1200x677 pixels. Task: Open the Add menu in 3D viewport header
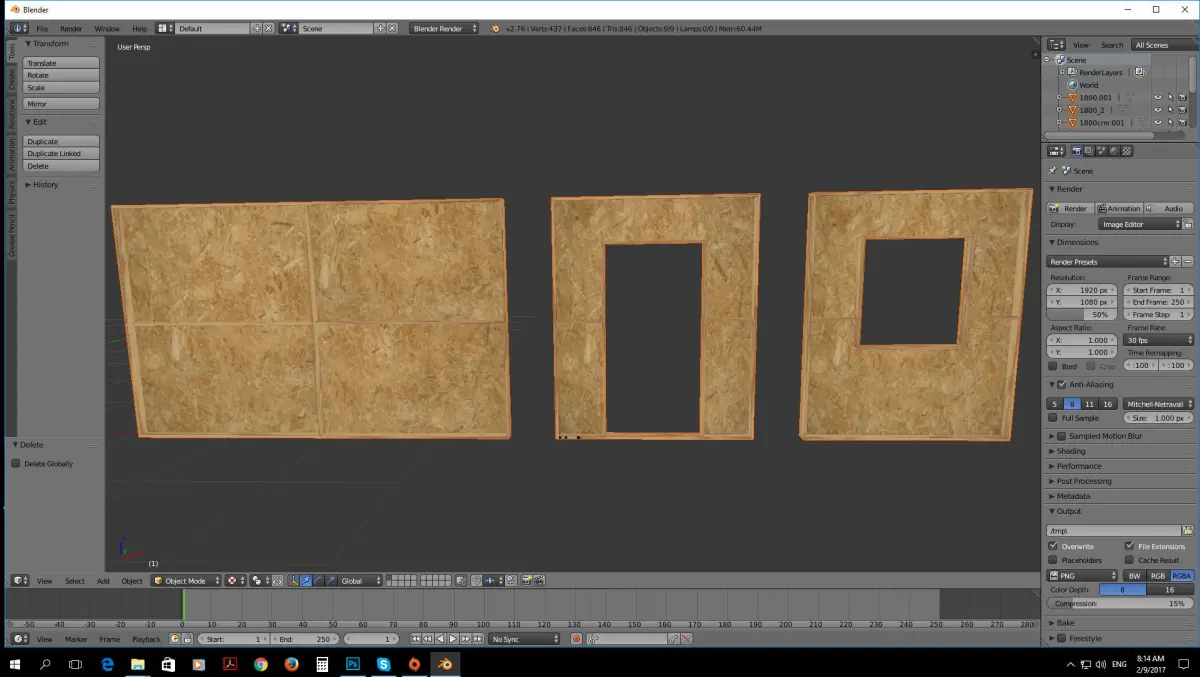pyautogui.click(x=103, y=581)
